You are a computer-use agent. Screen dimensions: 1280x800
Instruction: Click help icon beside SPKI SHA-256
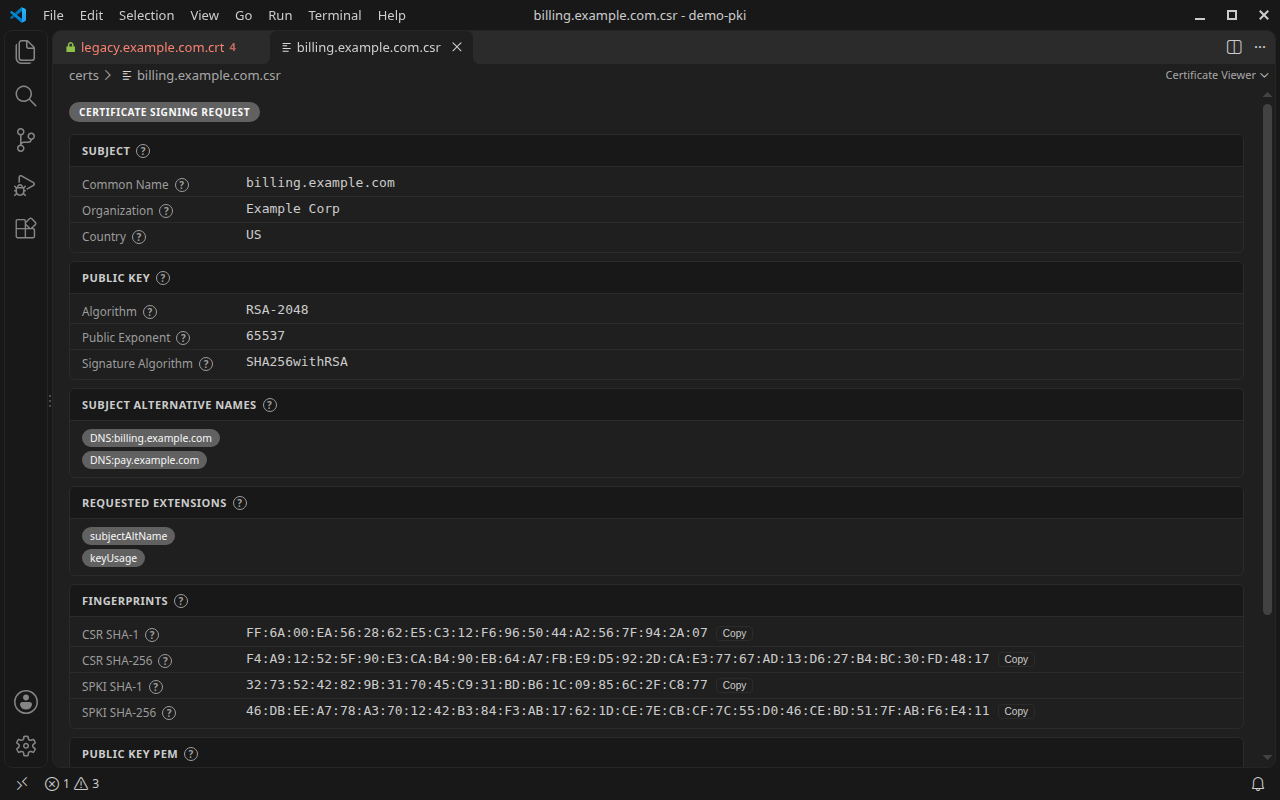pos(169,713)
